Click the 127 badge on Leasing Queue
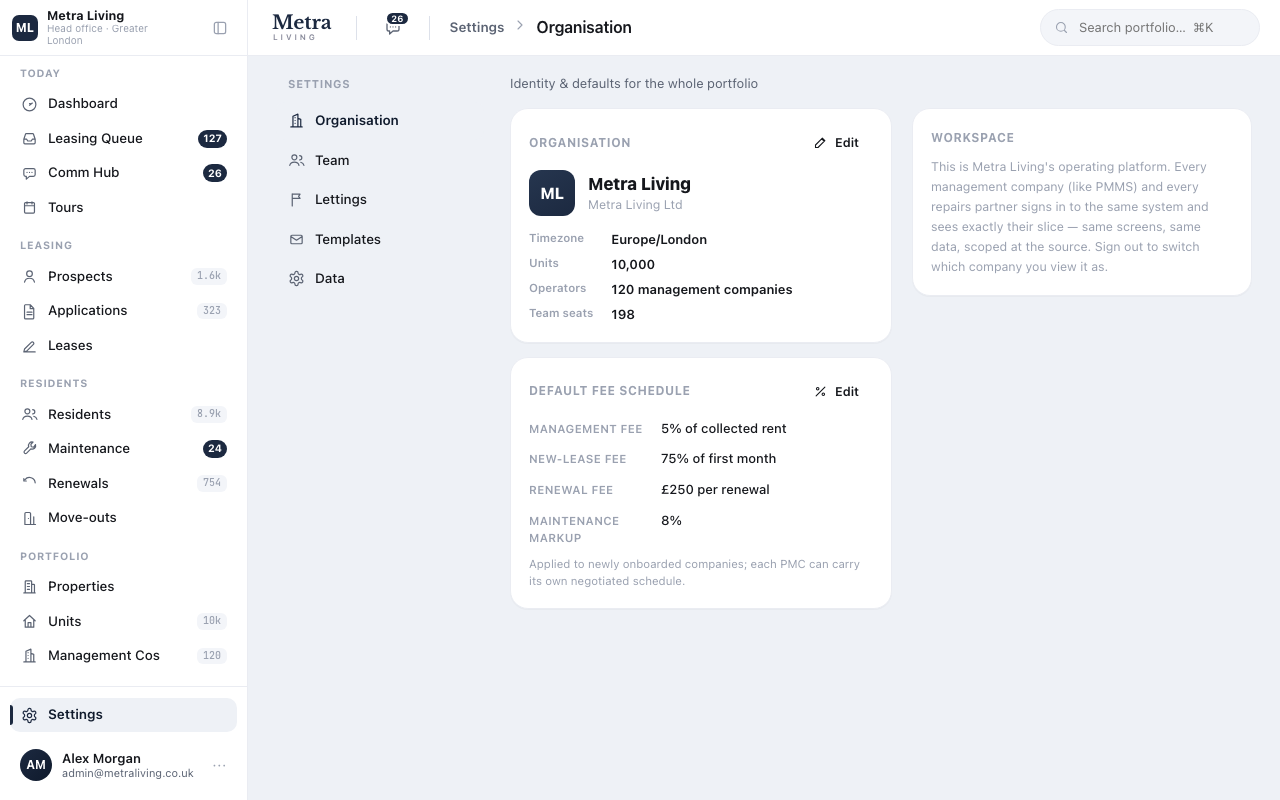1280x800 pixels. [212, 139]
